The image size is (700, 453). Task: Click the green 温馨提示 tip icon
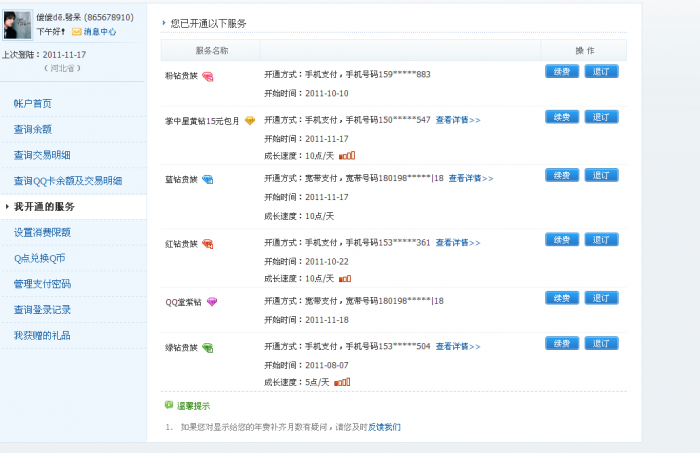pos(169,405)
